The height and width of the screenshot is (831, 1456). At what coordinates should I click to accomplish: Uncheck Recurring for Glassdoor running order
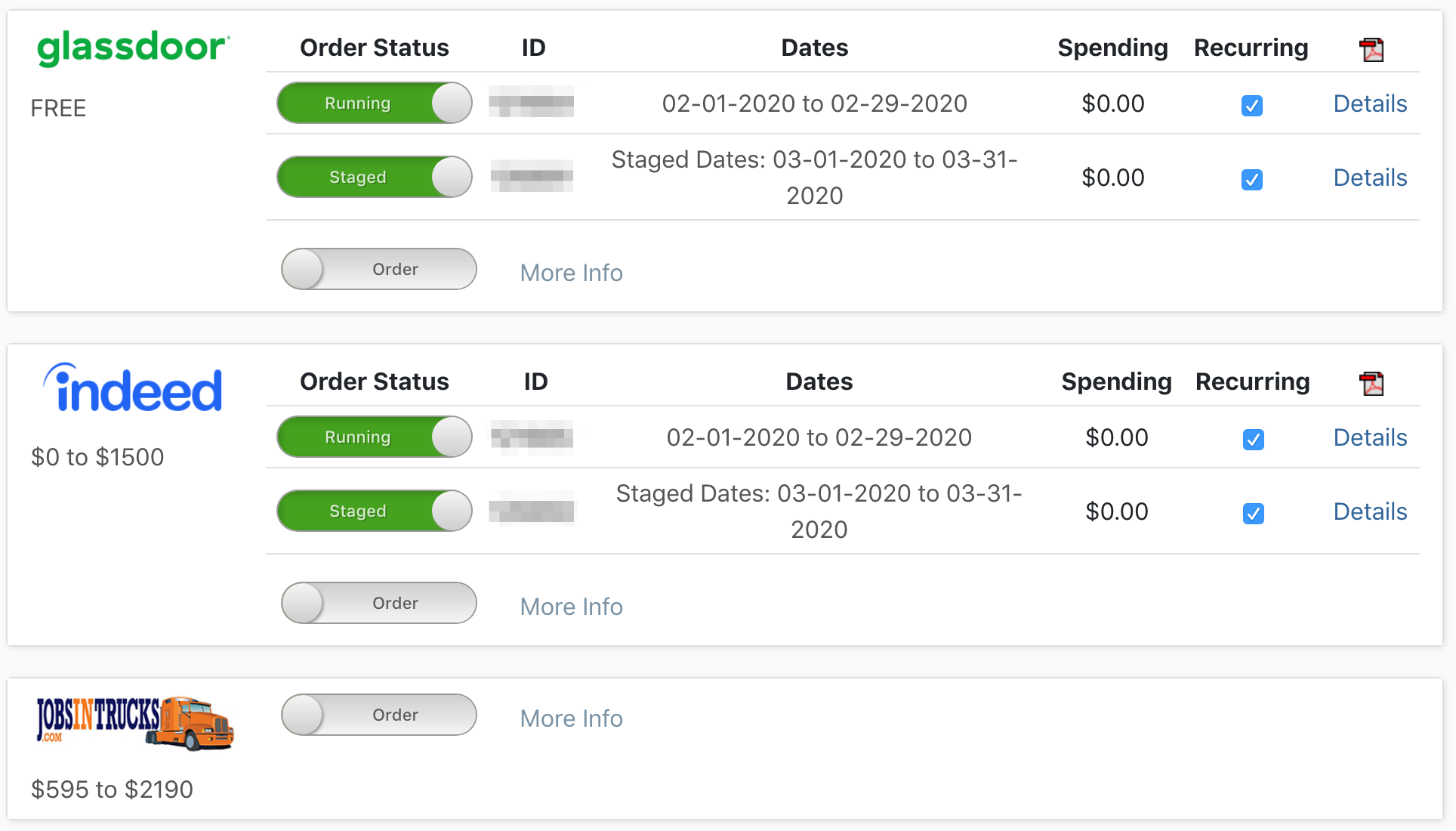click(1252, 106)
